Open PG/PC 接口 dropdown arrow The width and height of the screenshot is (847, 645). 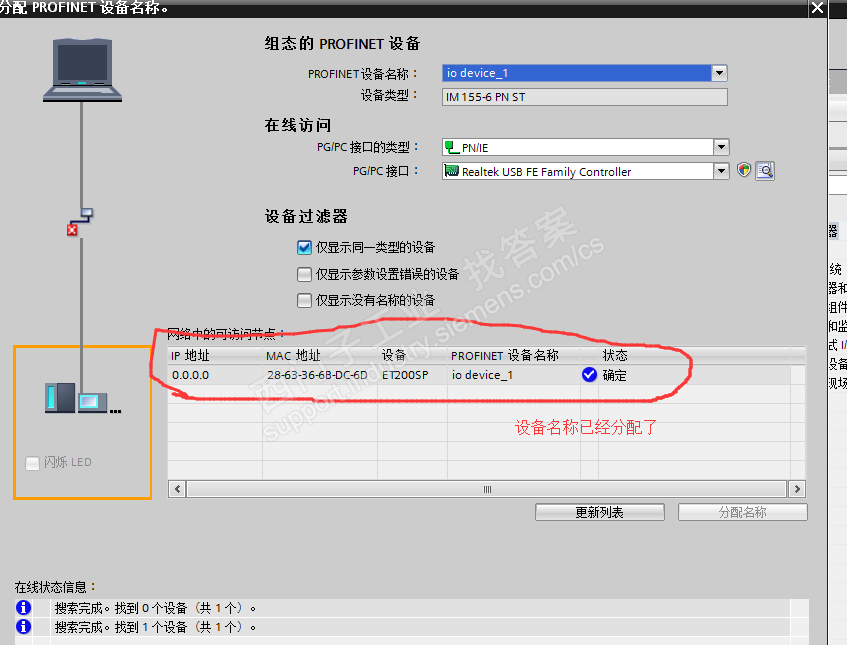pyautogui.click(x=721, y=171)
